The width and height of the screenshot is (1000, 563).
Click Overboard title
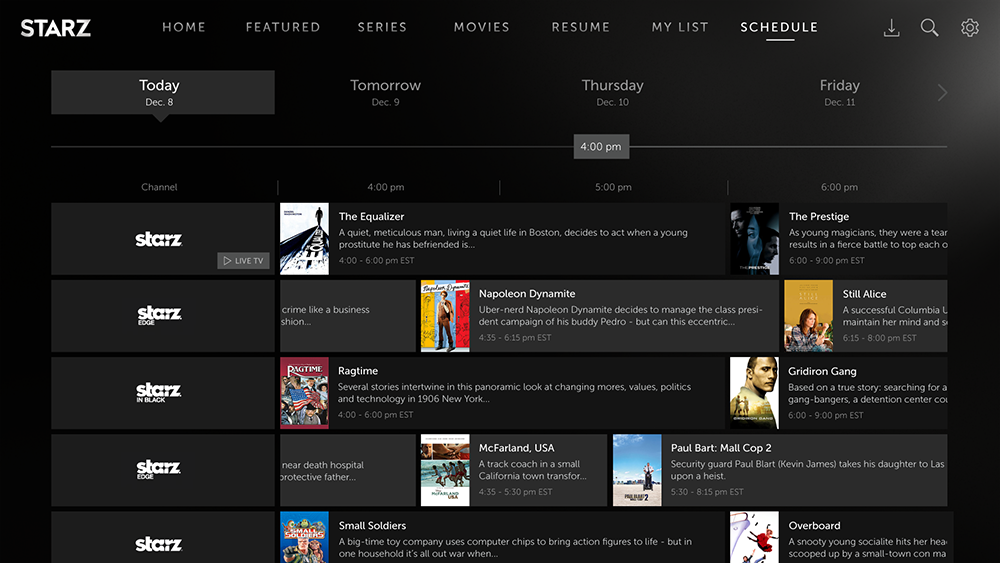click(814, 526)
